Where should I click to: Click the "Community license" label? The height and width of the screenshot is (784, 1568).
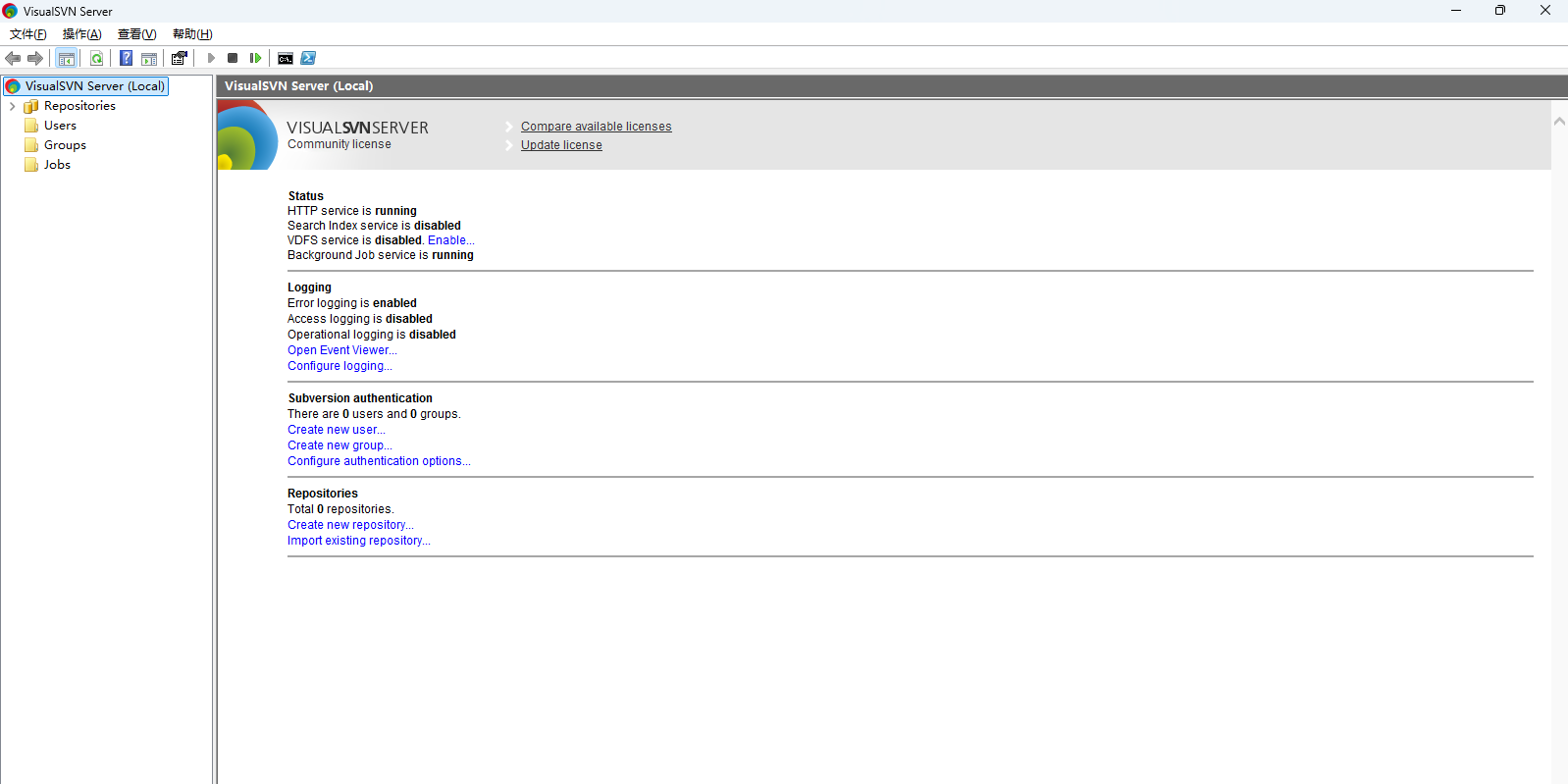tap(340, 144)
